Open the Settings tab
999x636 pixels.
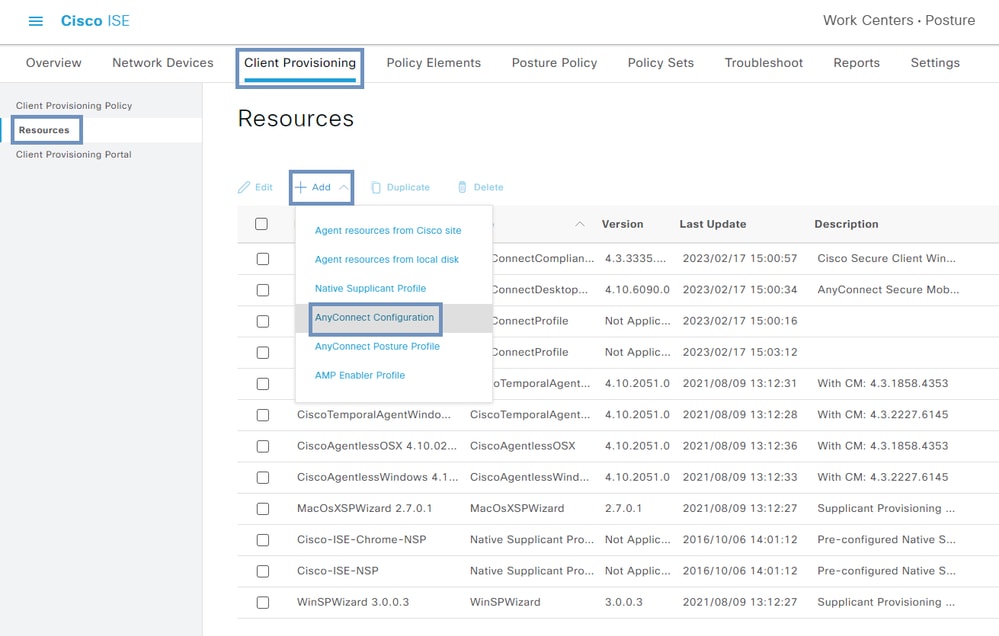(935, 62)
